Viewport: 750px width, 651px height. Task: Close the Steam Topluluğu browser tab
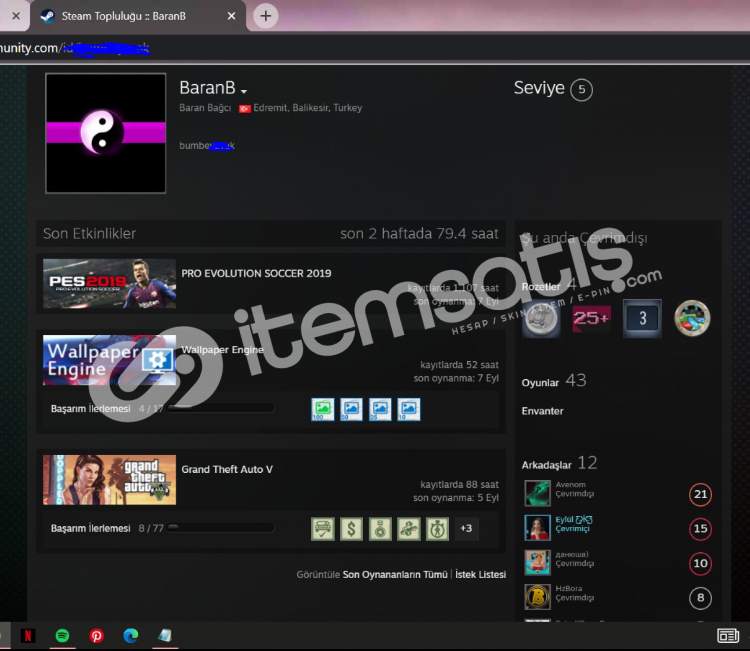(232, 16)
